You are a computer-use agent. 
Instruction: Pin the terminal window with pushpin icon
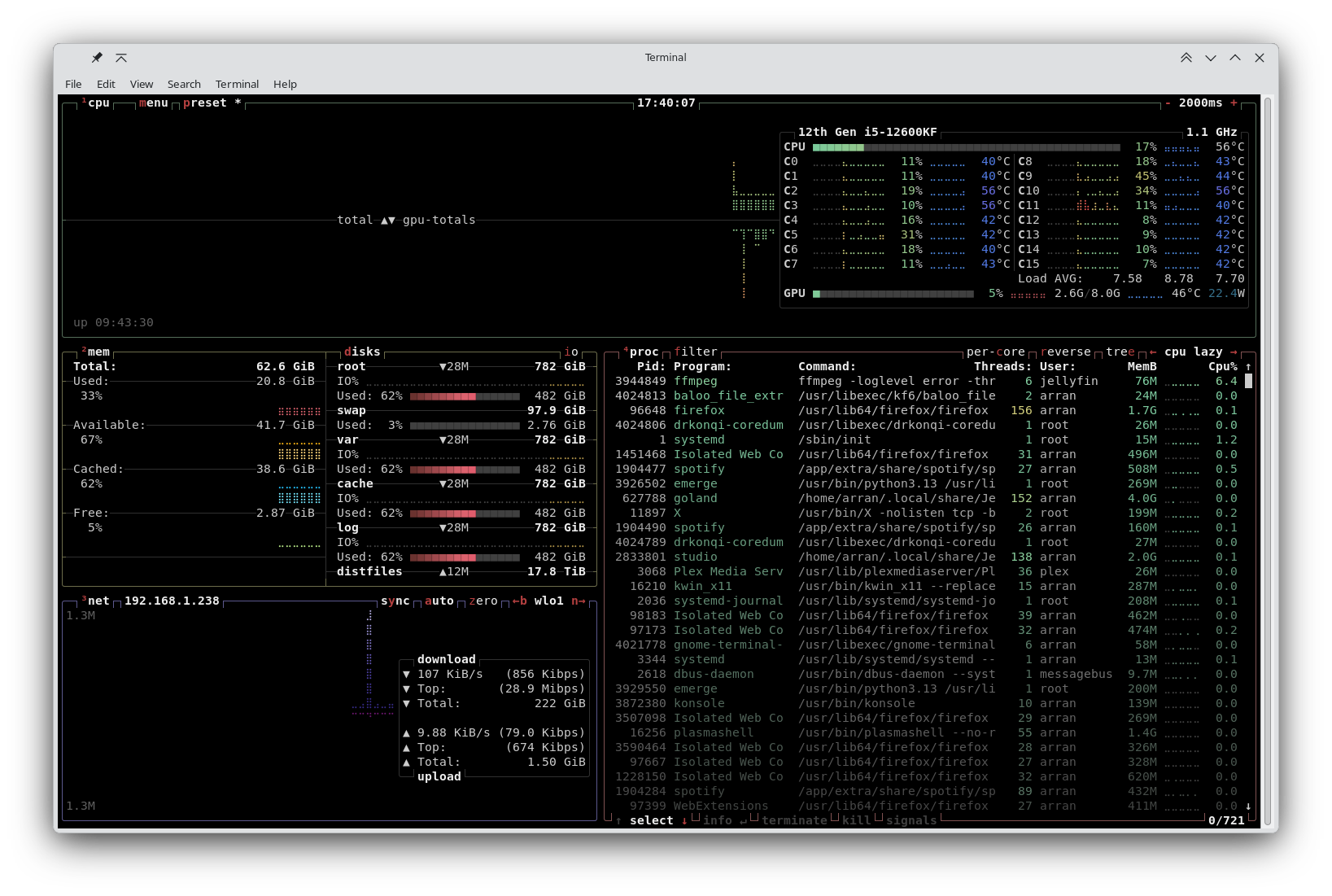point(97,58)
